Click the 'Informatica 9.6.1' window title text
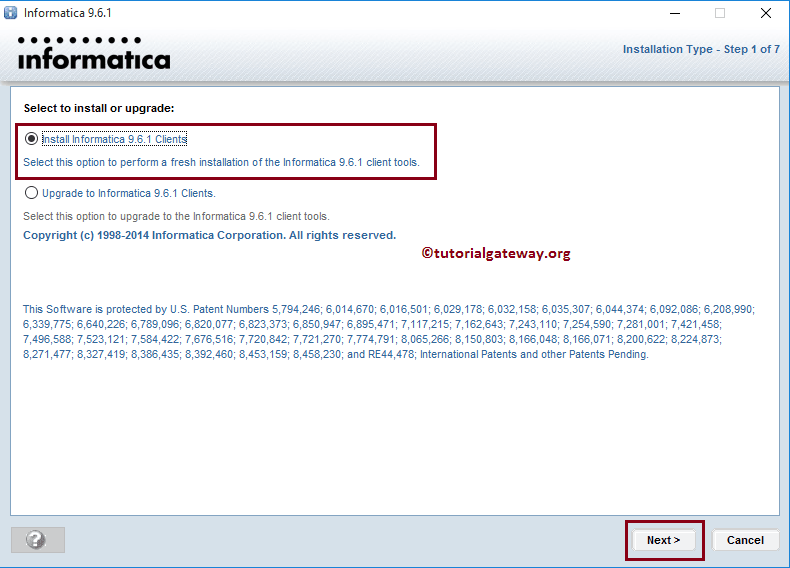This screenshot has height=568, width=790. click(68, 13)
